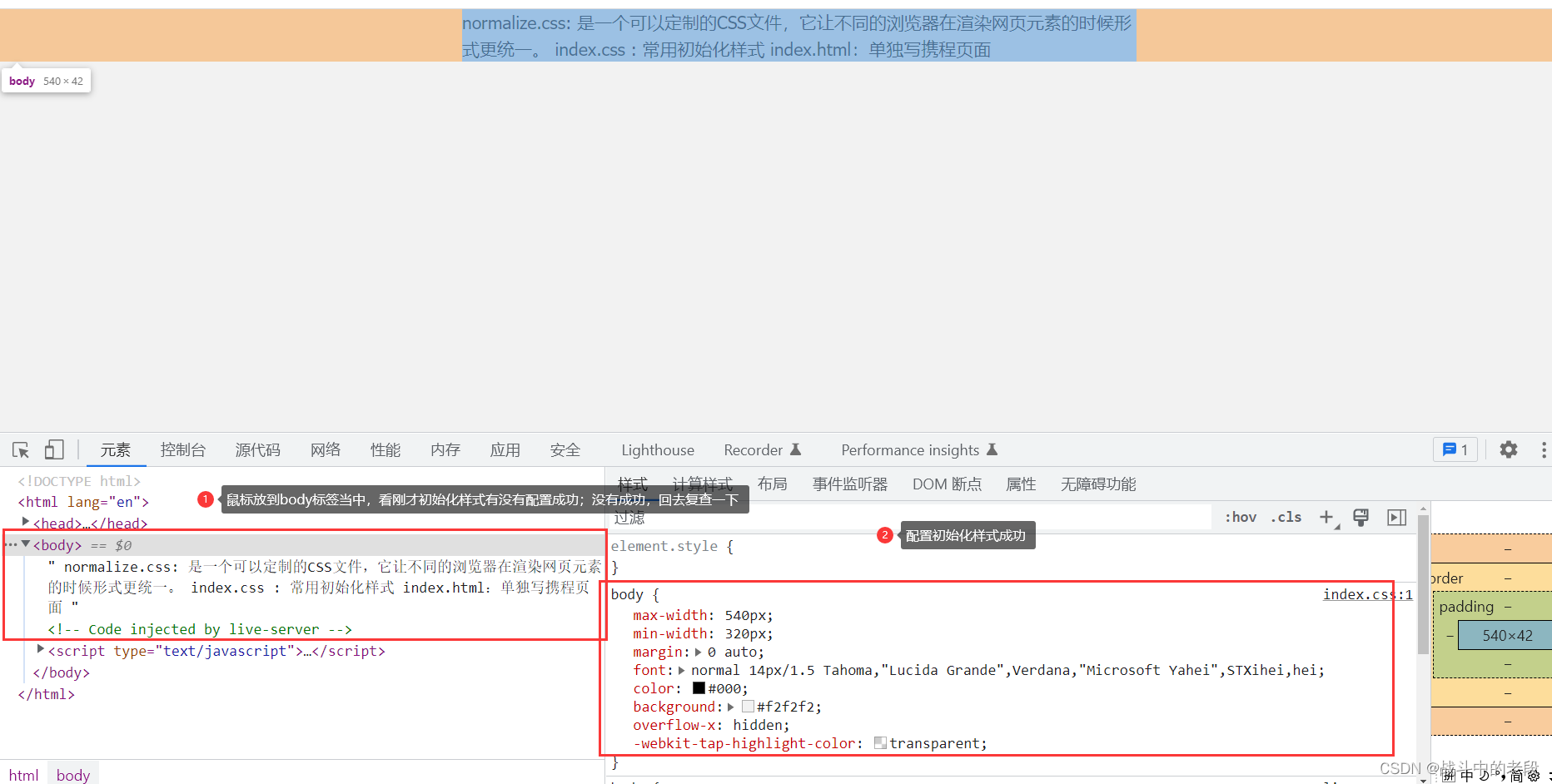
Task: Expand the margin property arrow
Action: pos(699,652)
